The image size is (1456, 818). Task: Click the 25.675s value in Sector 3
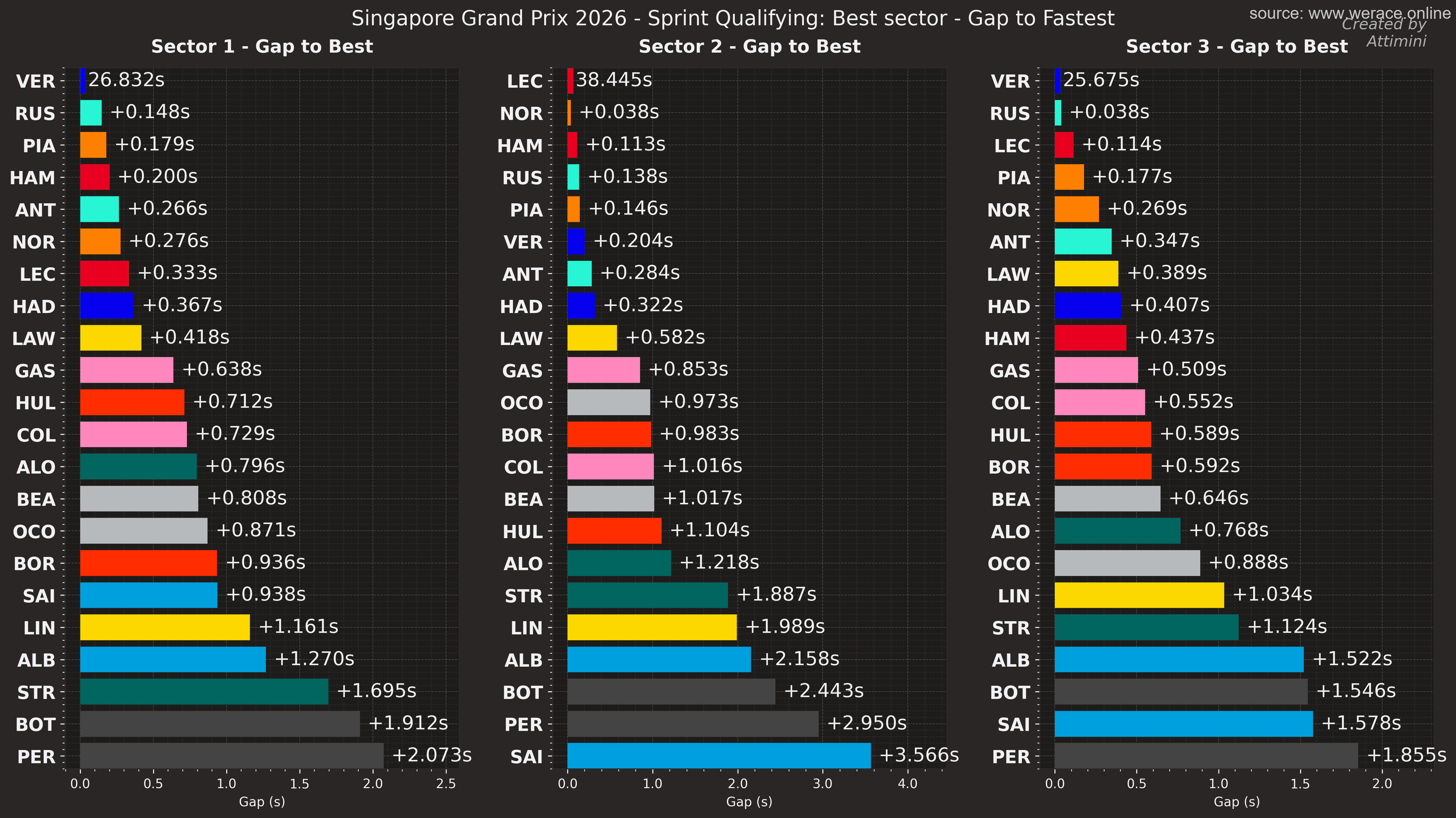click(1101, 80)
